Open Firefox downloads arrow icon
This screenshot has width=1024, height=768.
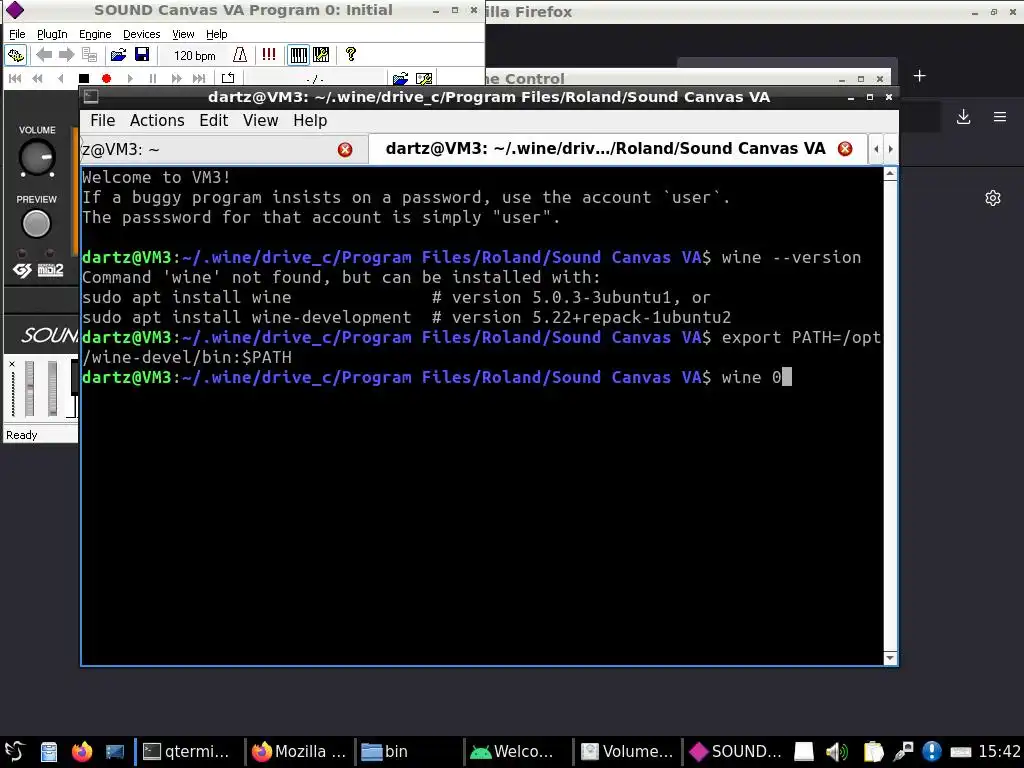(x=963, y=117)
